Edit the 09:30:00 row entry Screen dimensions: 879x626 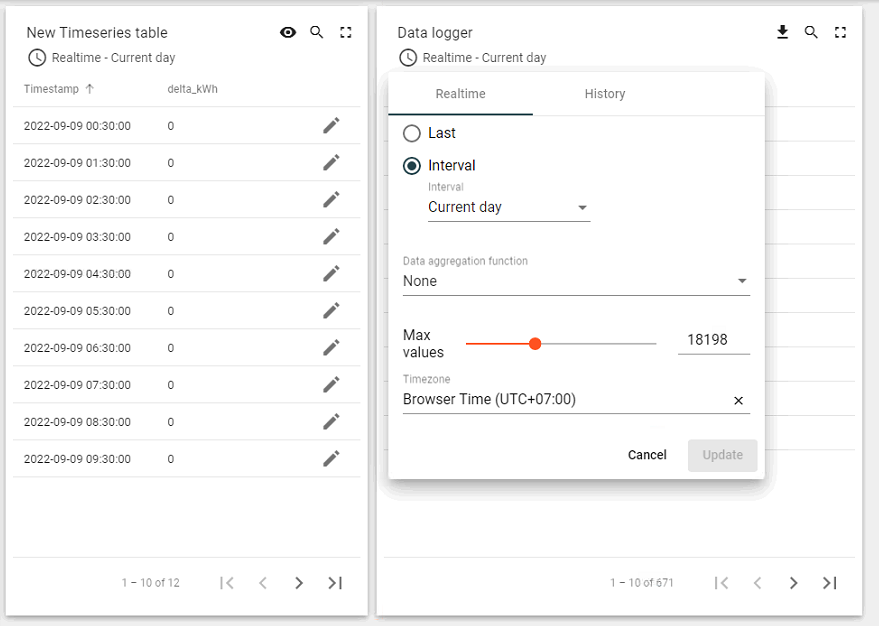tap(331, 458)
